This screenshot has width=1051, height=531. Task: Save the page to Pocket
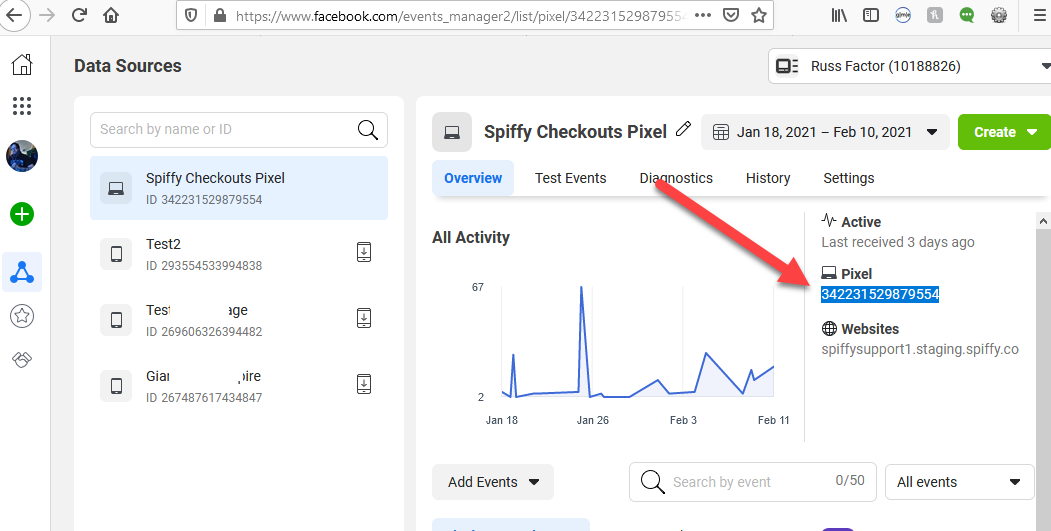point(731,15)
